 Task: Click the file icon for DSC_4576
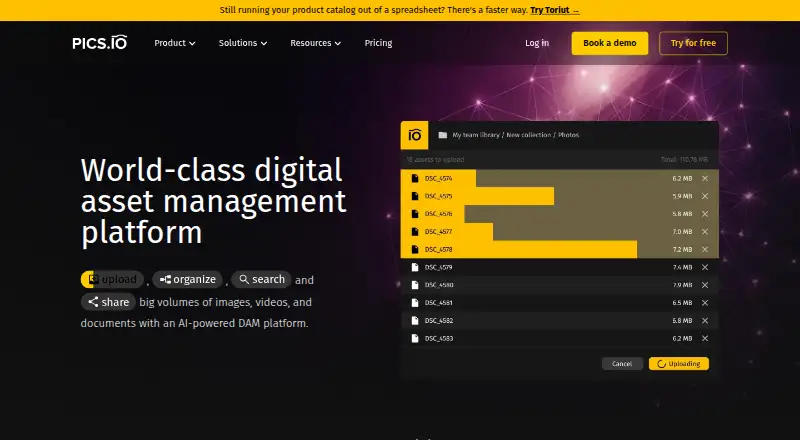click(415, 214)
